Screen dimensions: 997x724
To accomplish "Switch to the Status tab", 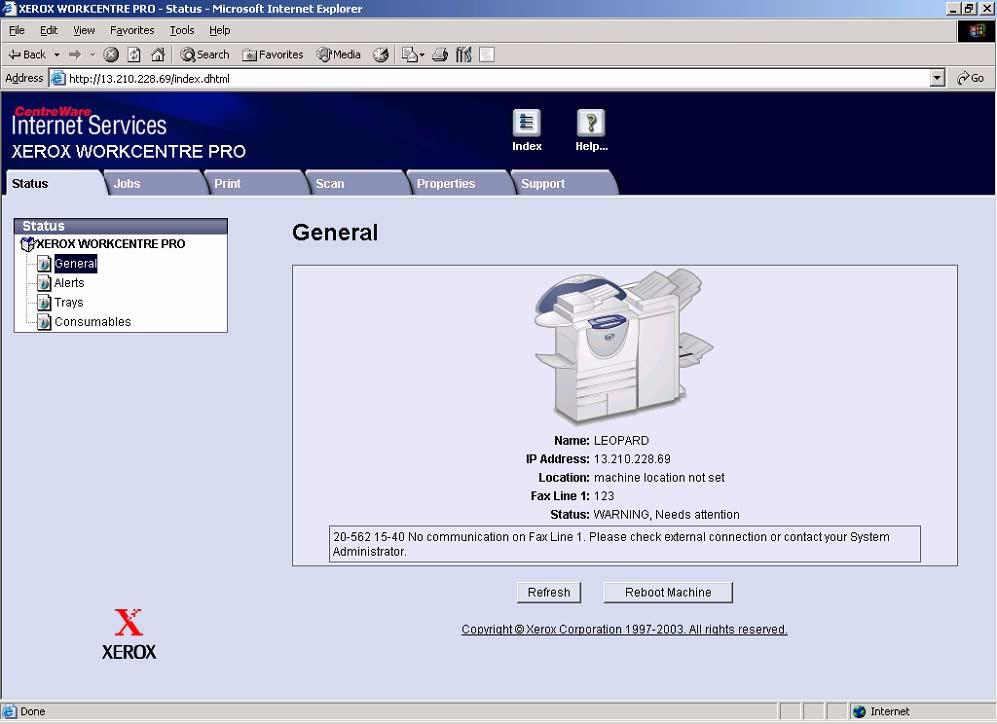I will [54, 183].
